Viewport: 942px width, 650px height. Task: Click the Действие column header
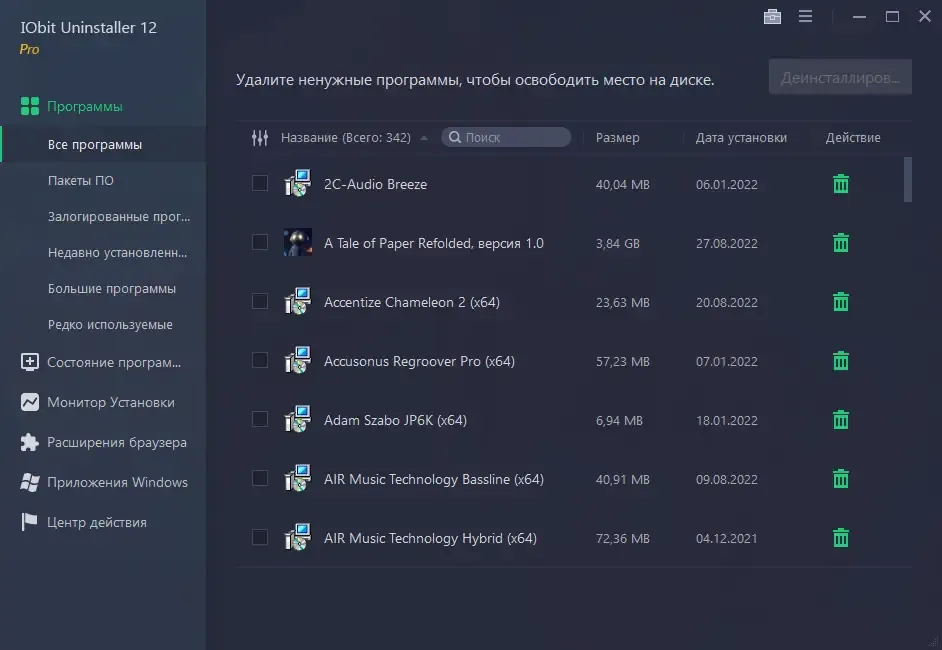pyautogui.click(x=852, y=138)
